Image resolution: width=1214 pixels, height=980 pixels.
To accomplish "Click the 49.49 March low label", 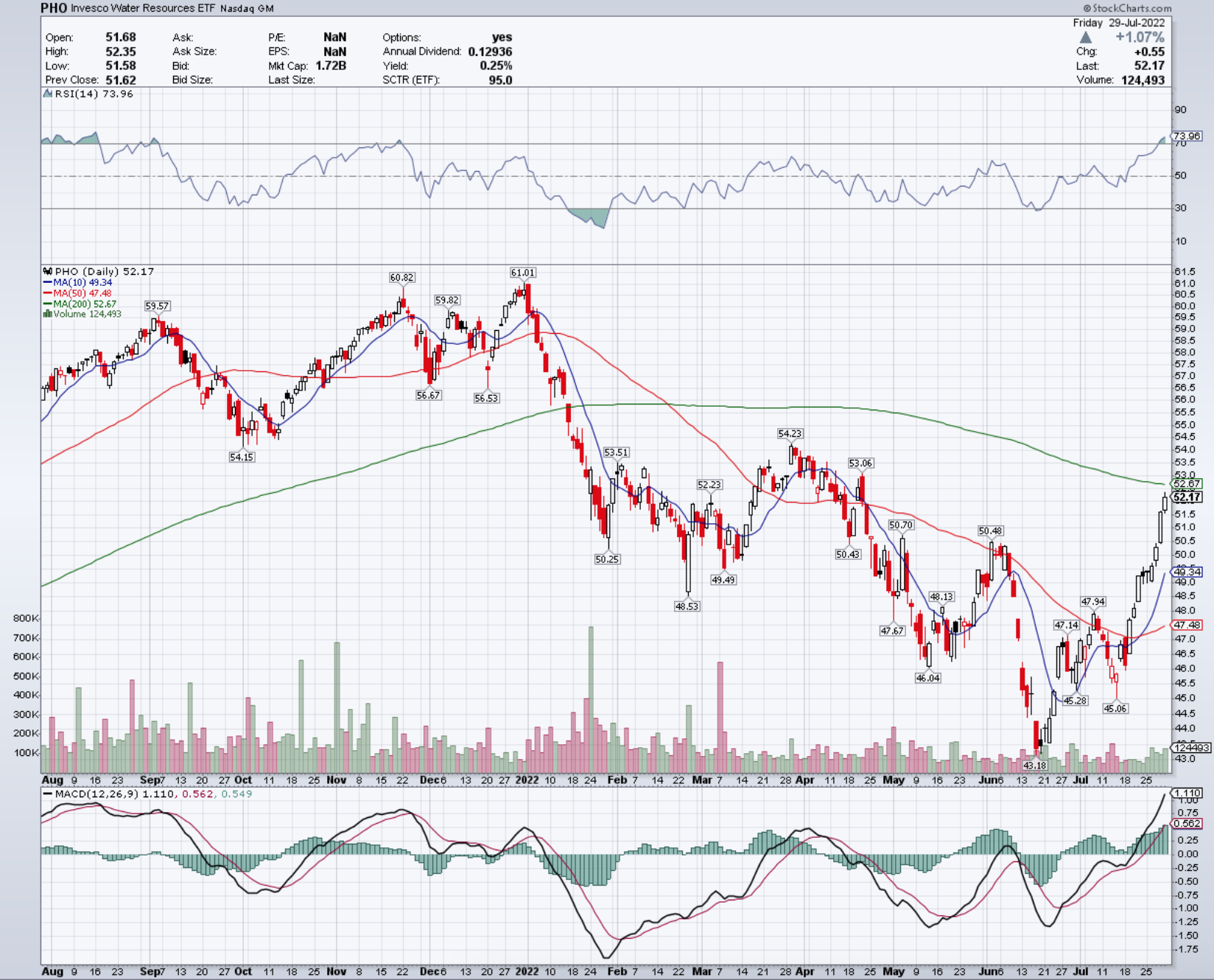I will [x=723, y=580].
